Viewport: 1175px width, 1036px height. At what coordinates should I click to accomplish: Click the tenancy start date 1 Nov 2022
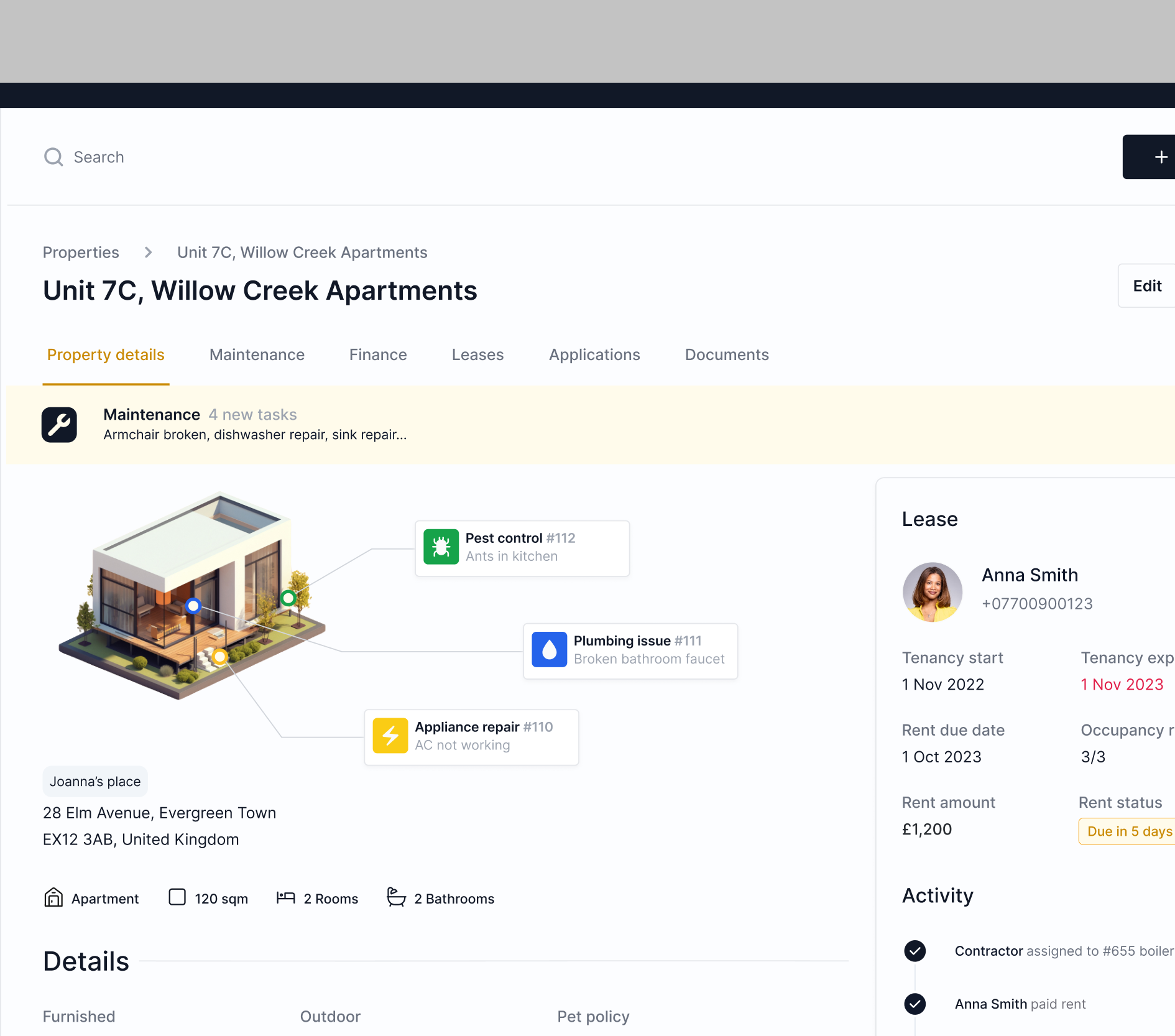pyautogui.click(x=943, y=684)
